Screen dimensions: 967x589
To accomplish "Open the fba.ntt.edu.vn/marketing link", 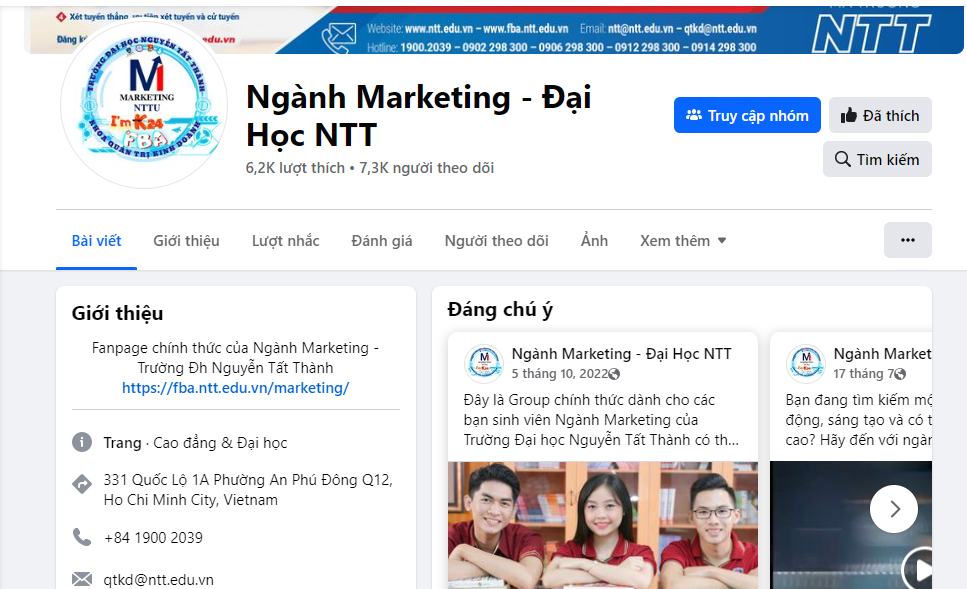I will click(235, 388).
